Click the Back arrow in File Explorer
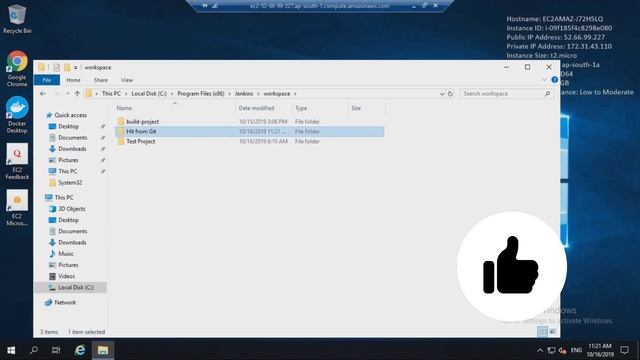Screen dimensions: 640x360 (x=43, y=93)
